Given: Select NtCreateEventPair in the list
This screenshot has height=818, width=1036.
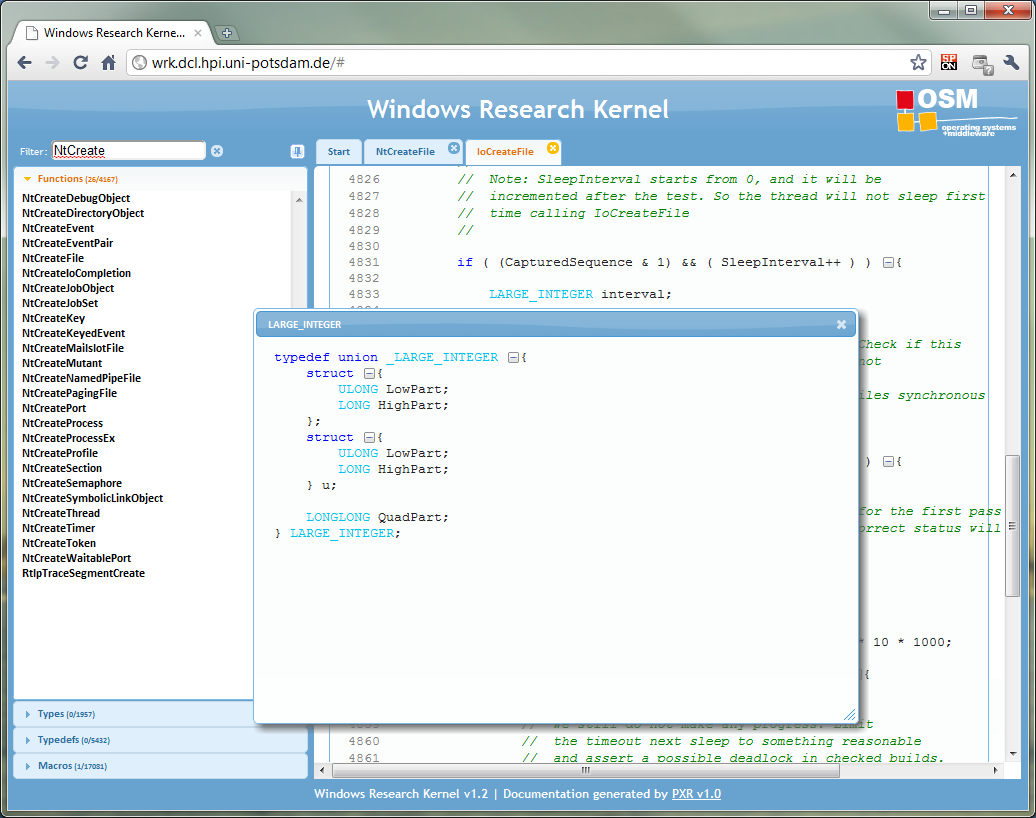Looking at the screenshot, I should [x=67, y=243].
